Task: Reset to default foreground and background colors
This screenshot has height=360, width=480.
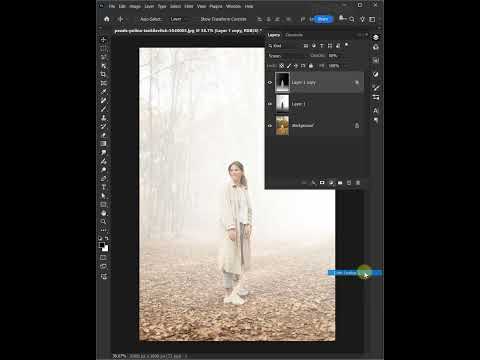Action: coord(100,238)
